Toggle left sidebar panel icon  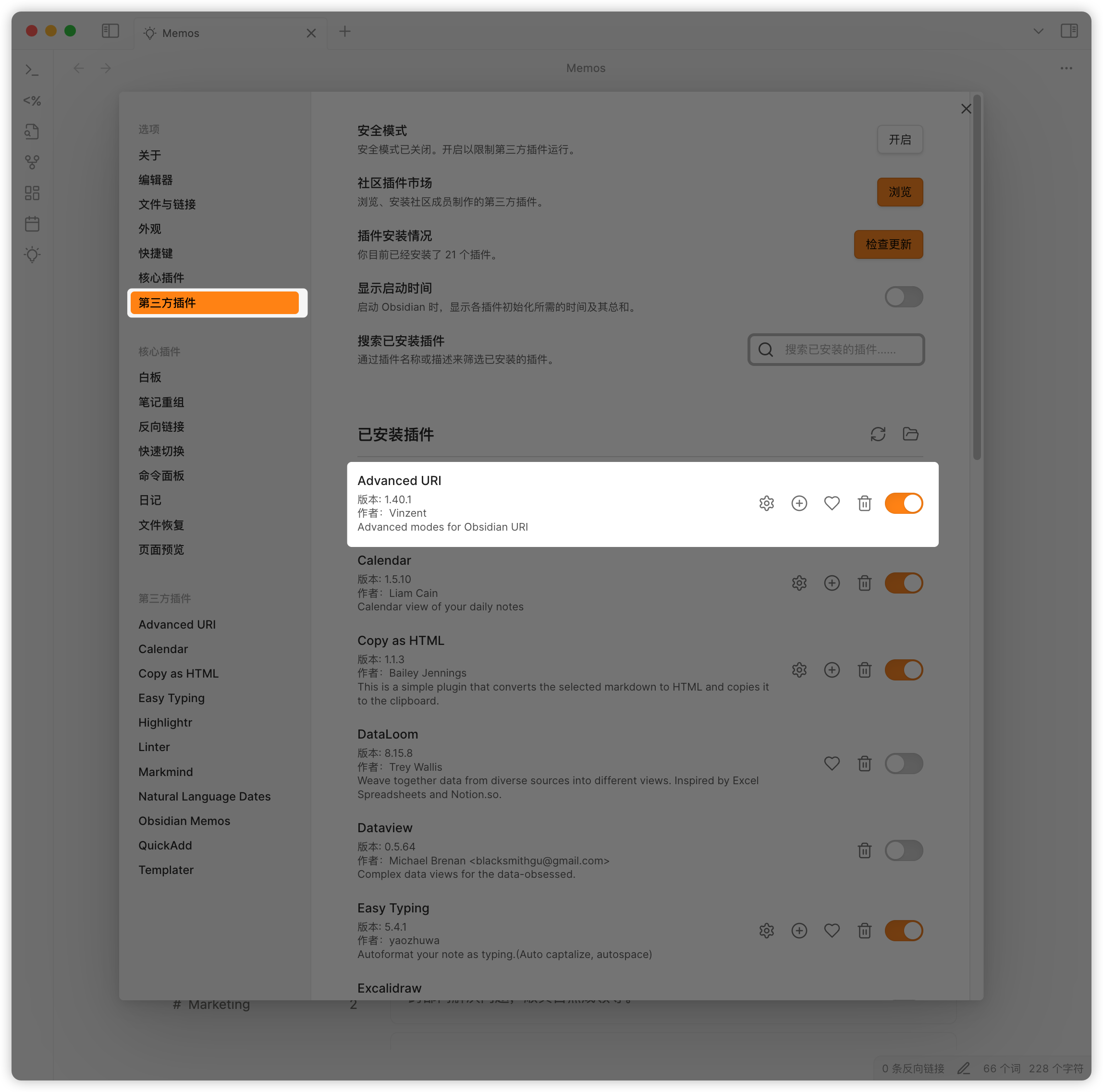click(x=110, y=31)
